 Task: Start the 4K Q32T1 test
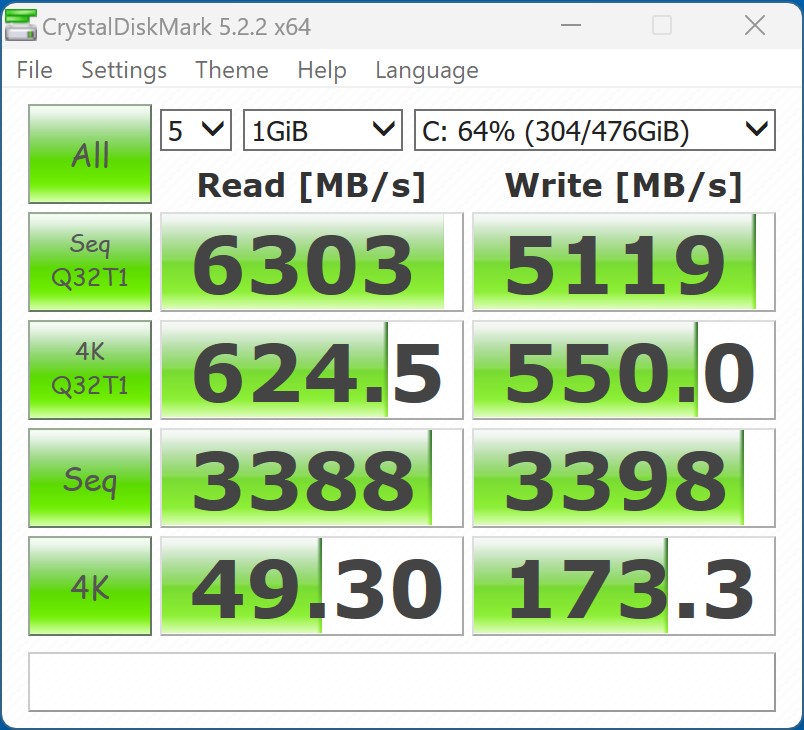(x=90, y=370)
